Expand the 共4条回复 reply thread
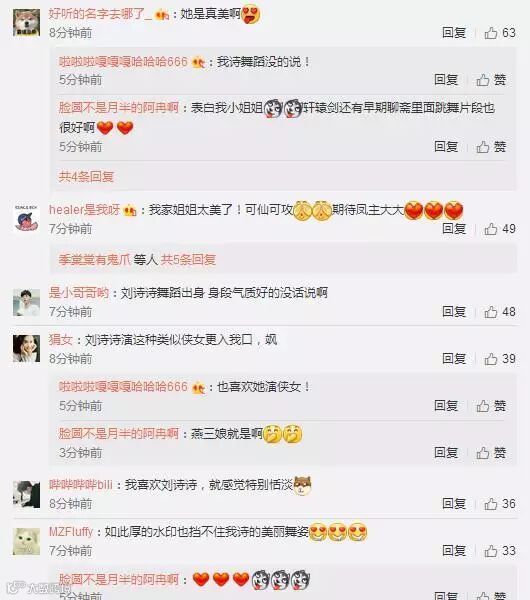The height and width of the screenshot is (600, 530). click(86, 177)
